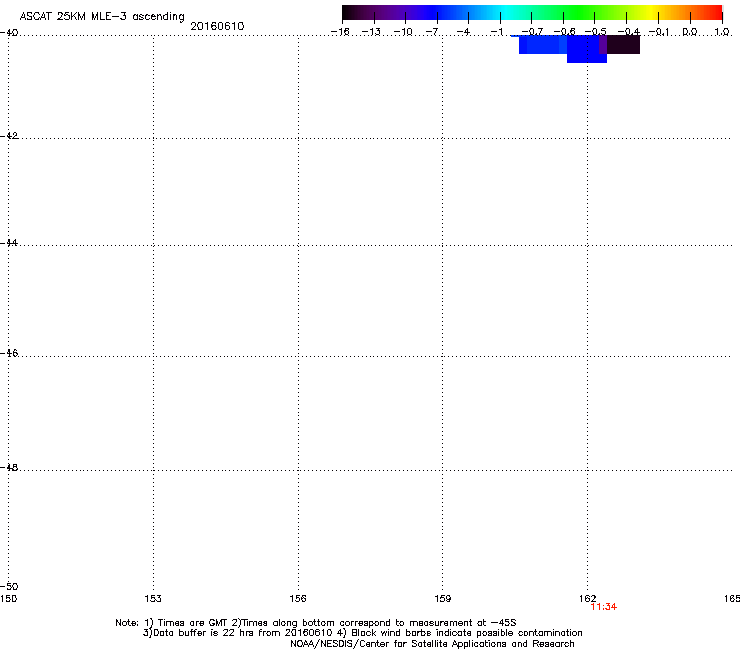Click the latitude label -42
The image size is (740, 650).
point(9,136)
